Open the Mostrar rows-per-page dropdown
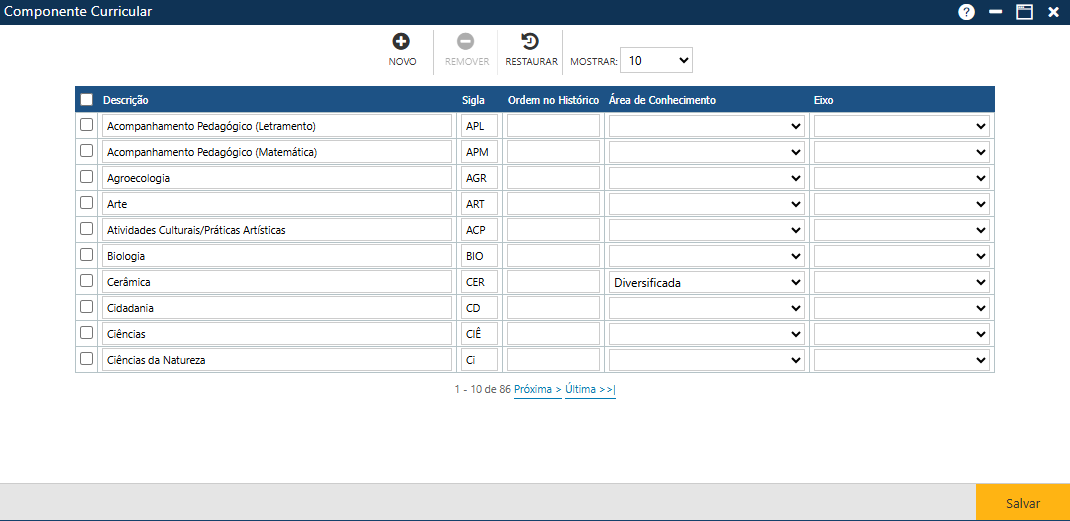Screen dimensions: 1070x521 [656, 60]
